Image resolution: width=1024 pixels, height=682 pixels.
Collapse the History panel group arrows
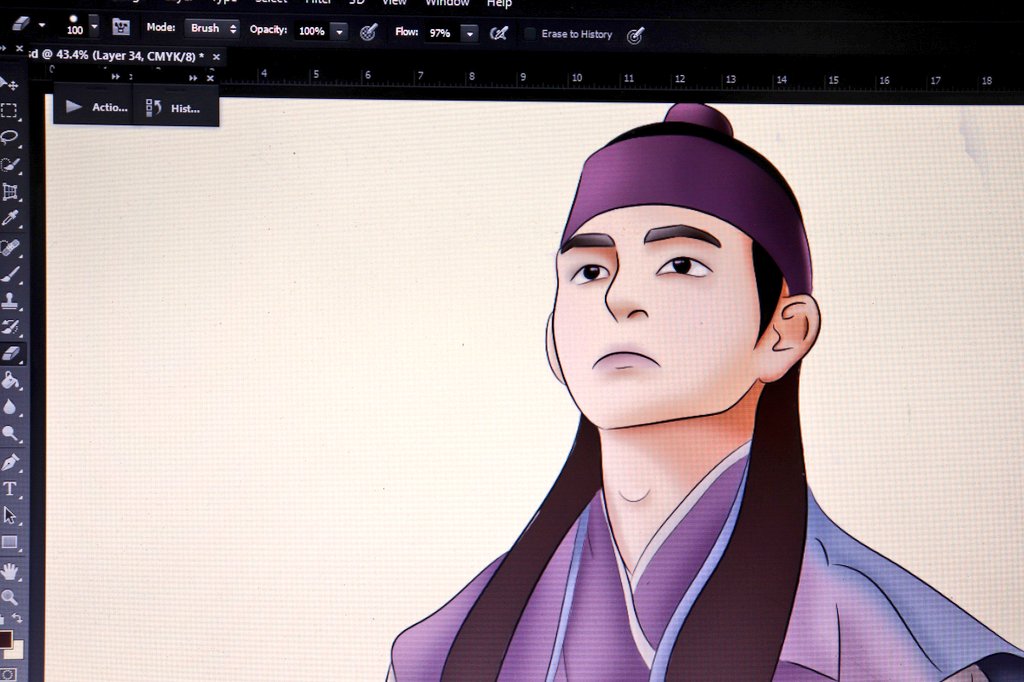pyautogui.click(x=193, y=78)
